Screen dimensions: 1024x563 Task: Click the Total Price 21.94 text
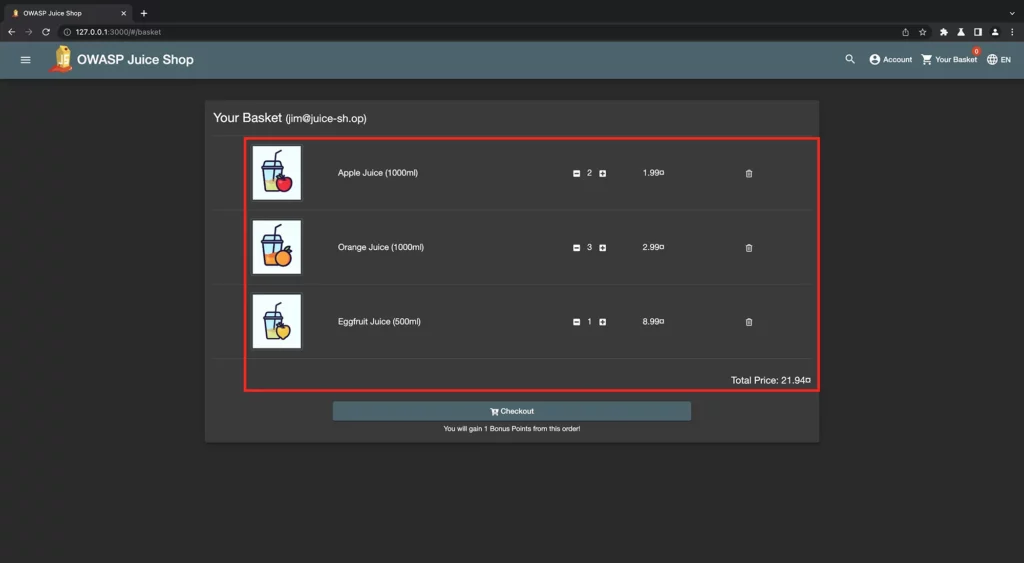coord(771,380)
